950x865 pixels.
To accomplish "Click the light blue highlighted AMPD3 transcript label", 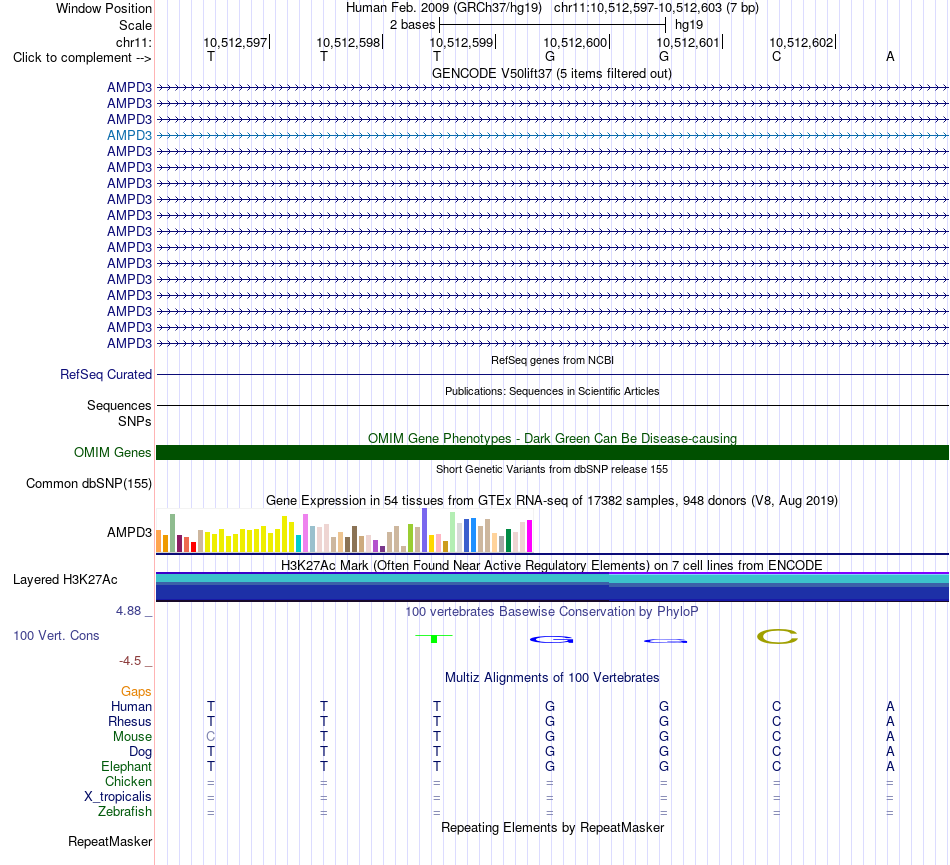I will [x=129, y=135].
